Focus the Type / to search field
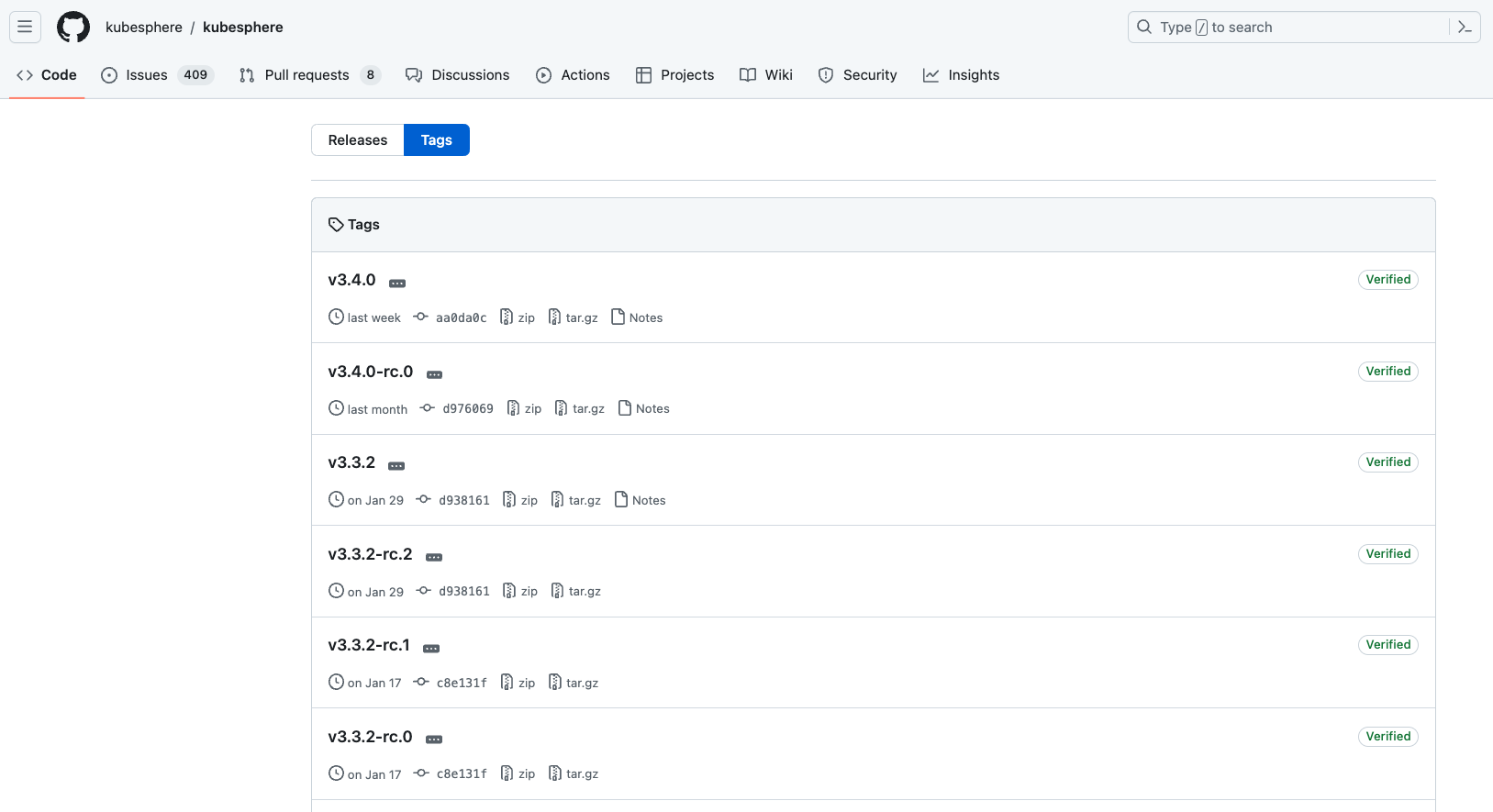The image size is (1493, 812). pyautogui.click(x=1304, y=28)
